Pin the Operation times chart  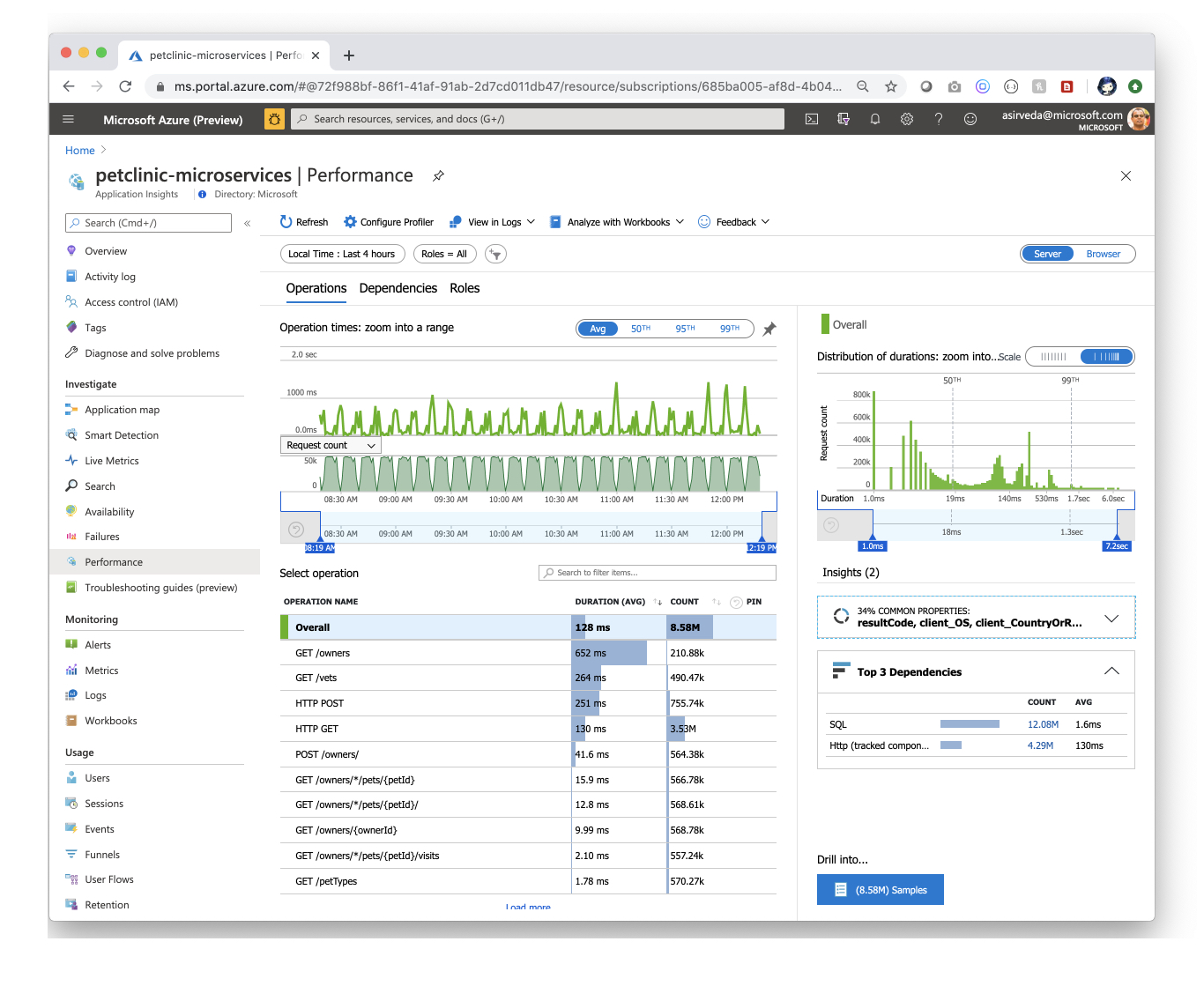[769, 329]
